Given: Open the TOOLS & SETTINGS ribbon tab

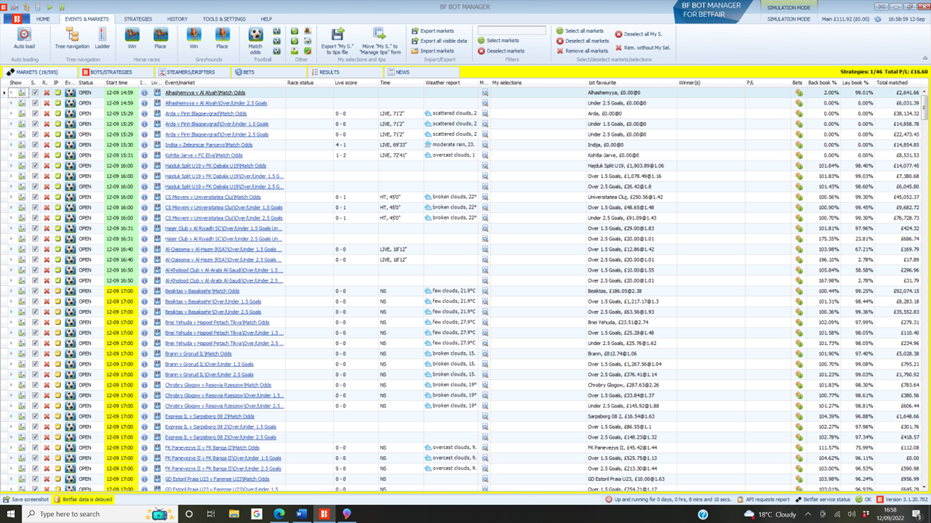Looking at the screenshot, I should [224, 19].
